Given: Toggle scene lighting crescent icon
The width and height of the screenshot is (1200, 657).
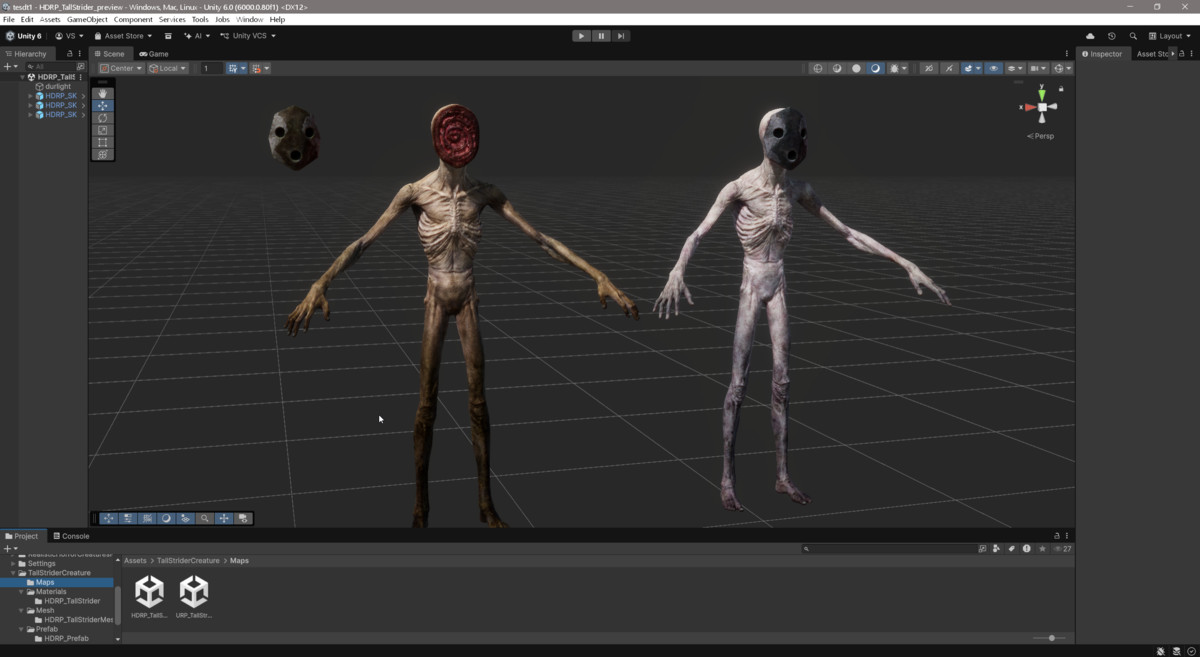Looking at the screenshot, I should (x=876, y=68).
